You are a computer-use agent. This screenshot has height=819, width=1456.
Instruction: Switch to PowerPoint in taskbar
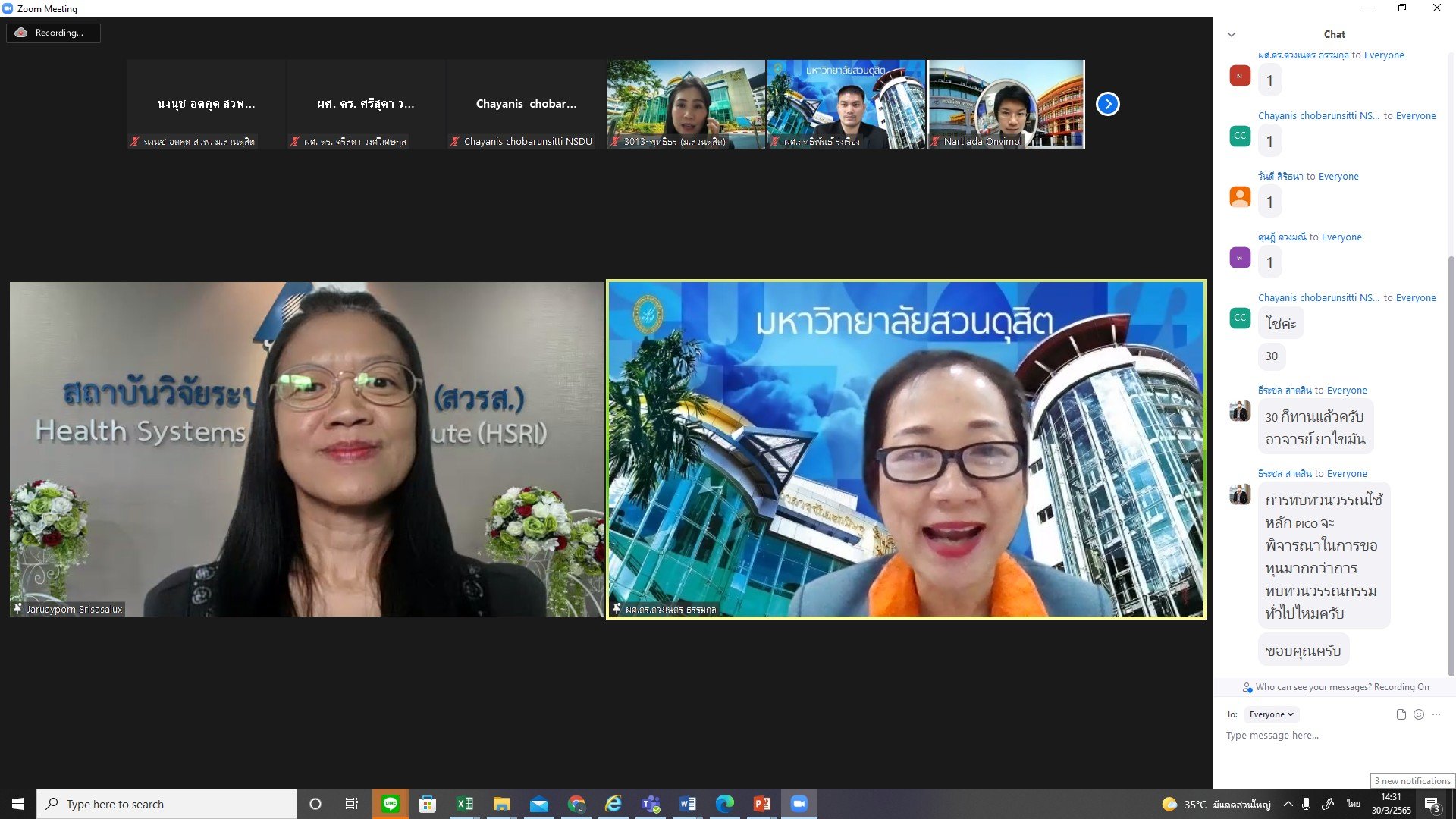761,804
